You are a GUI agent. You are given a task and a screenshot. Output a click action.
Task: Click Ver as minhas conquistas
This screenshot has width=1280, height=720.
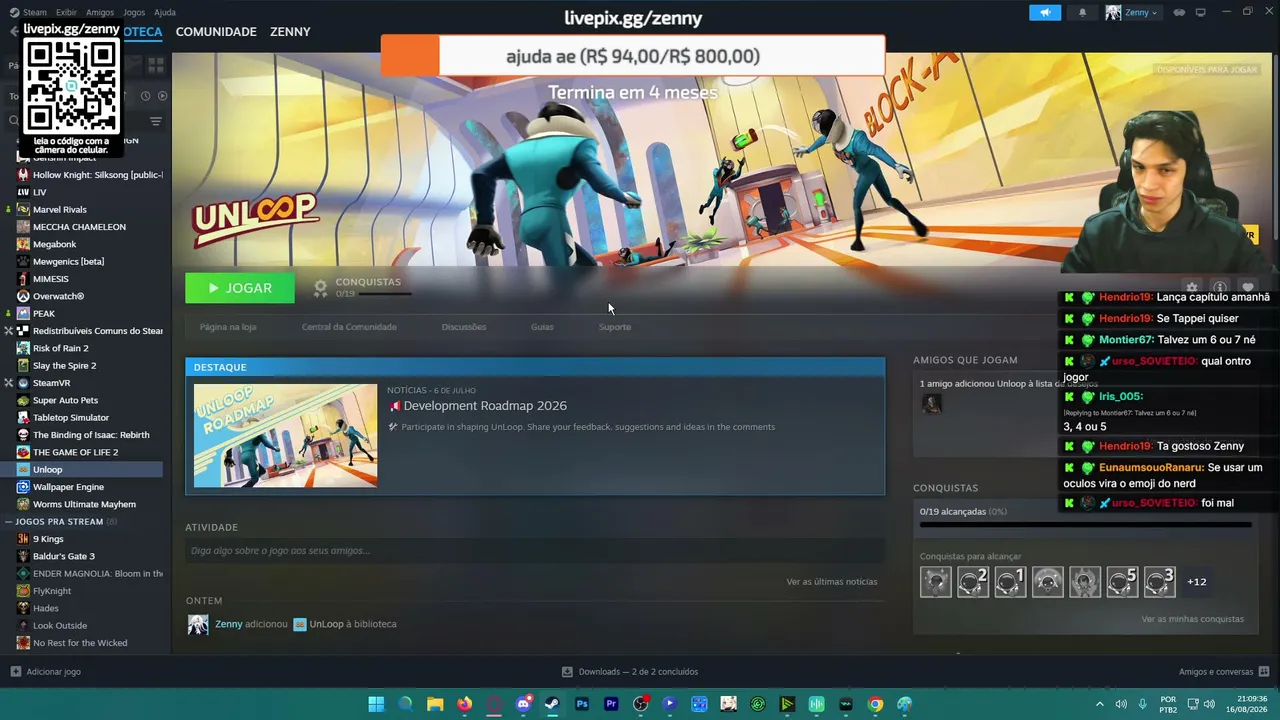[x=1193, y=619]
